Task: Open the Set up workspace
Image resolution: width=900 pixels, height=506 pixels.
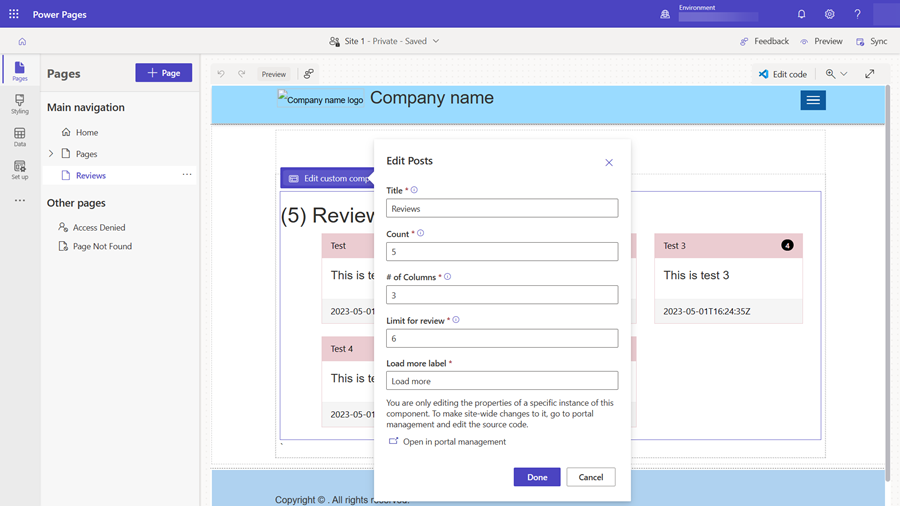Action: (x=20, y=170)
